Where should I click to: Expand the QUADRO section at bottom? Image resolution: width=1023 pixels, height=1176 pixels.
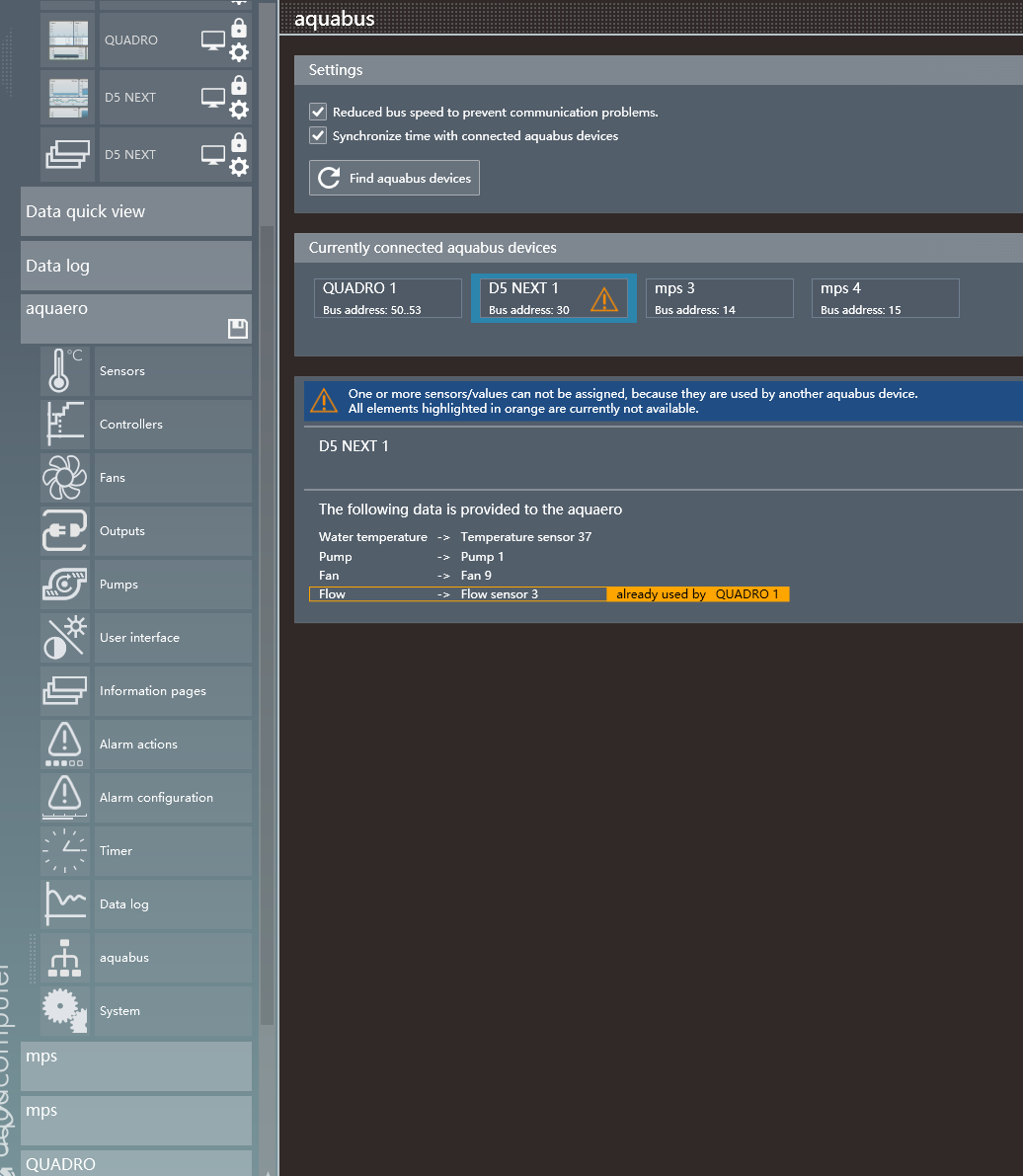(x=136, y=1164)
